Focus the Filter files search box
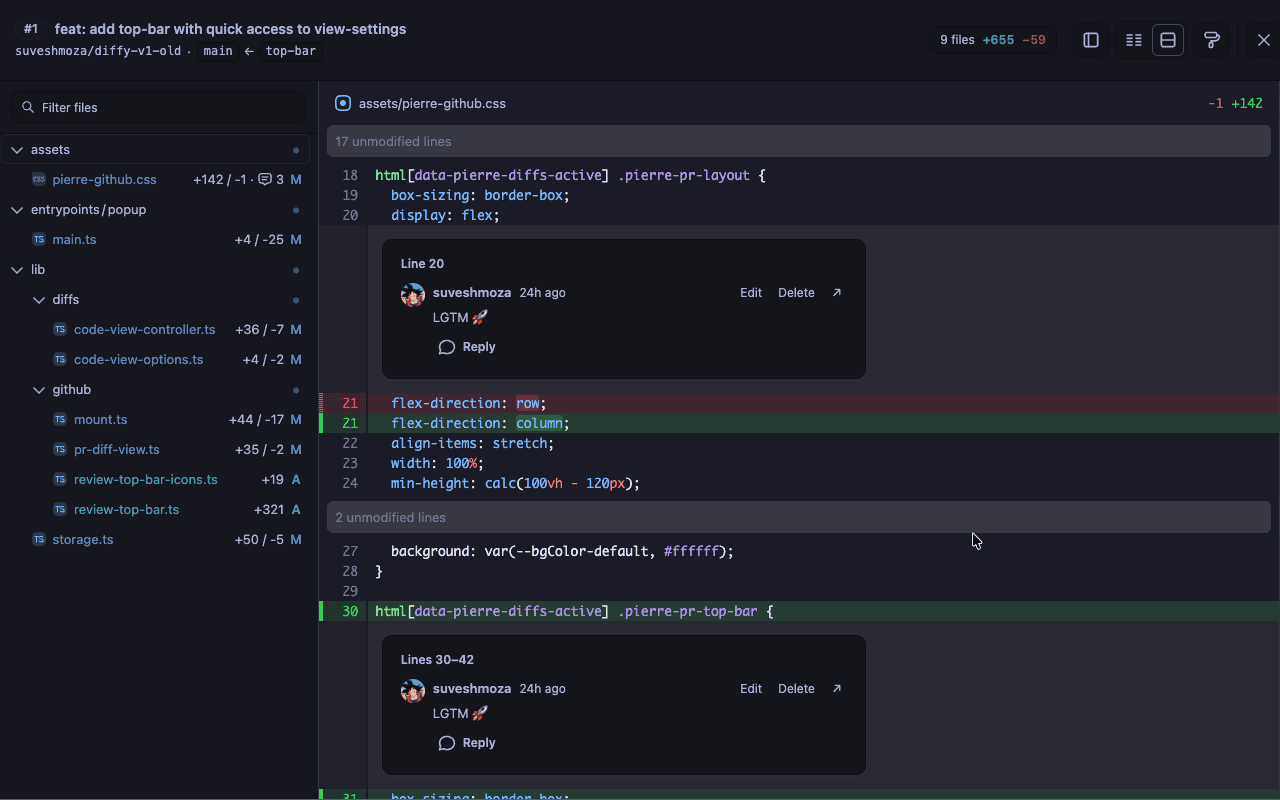 pos(158,107)
